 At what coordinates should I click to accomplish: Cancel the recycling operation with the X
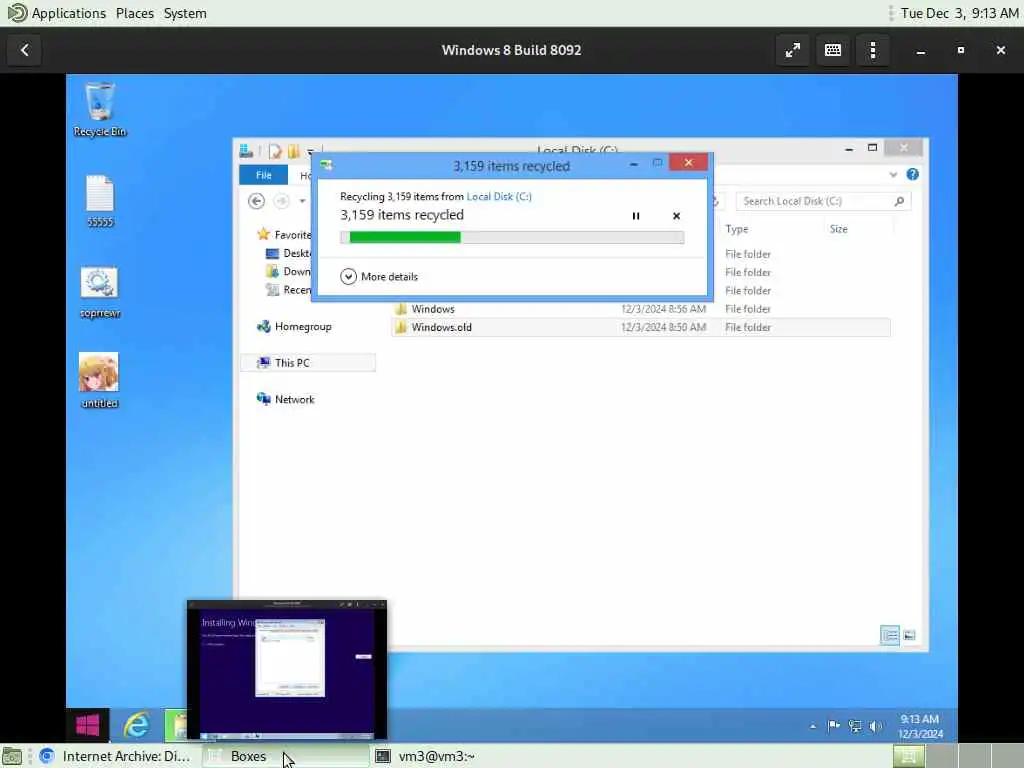tap(677, 216)
